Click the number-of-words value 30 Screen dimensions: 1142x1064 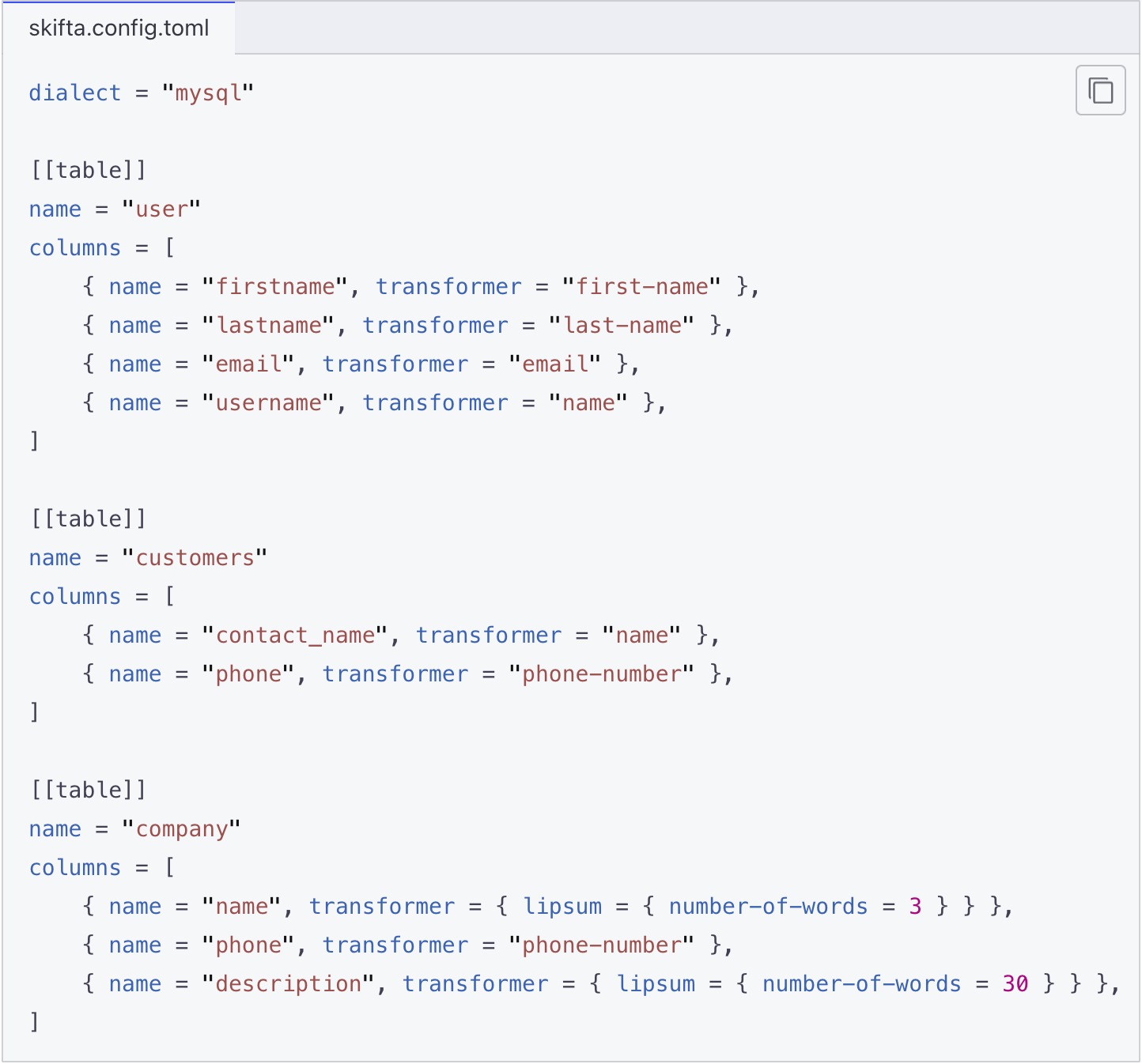pos(1015,984)
